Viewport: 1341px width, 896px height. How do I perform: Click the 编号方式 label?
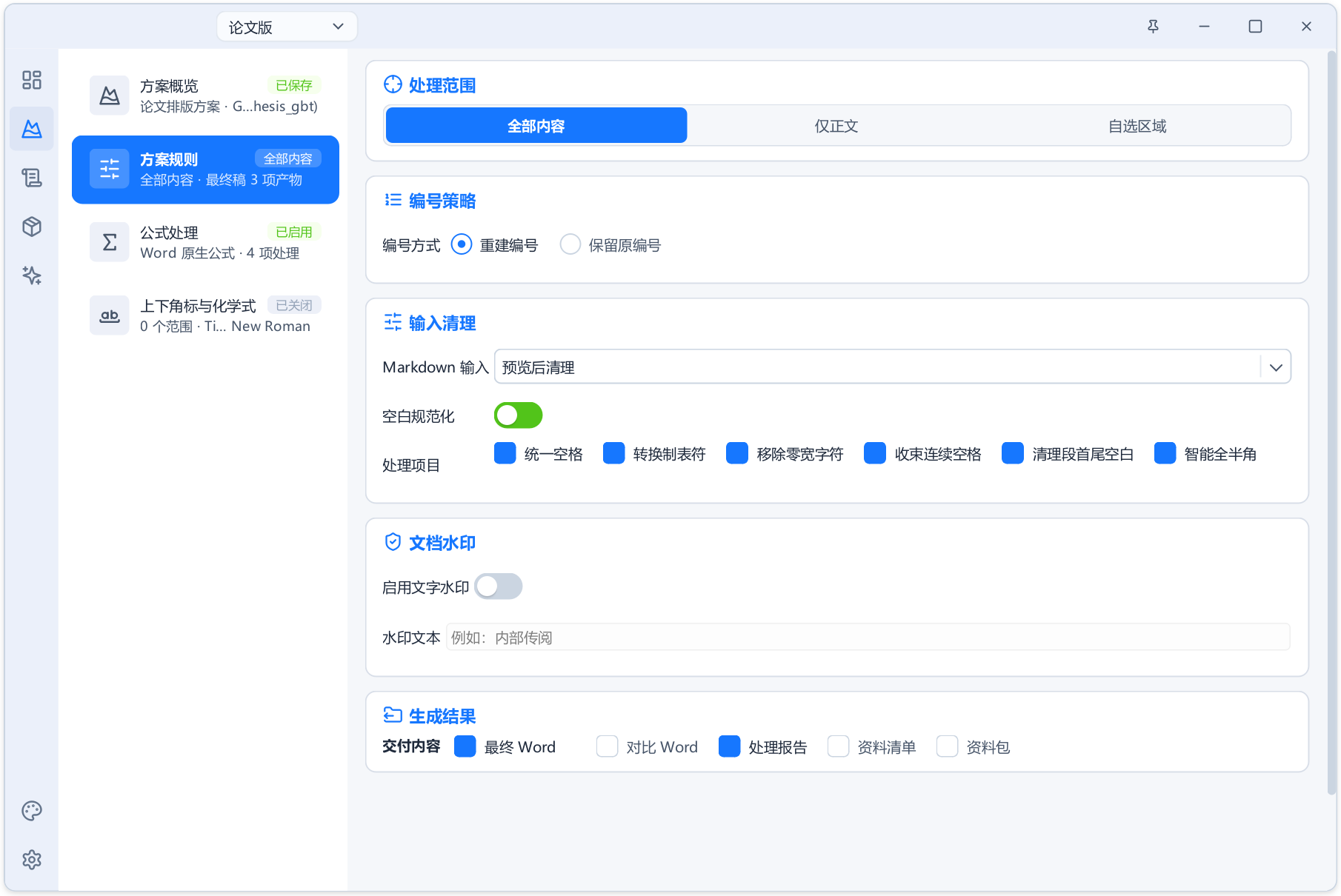411,245
